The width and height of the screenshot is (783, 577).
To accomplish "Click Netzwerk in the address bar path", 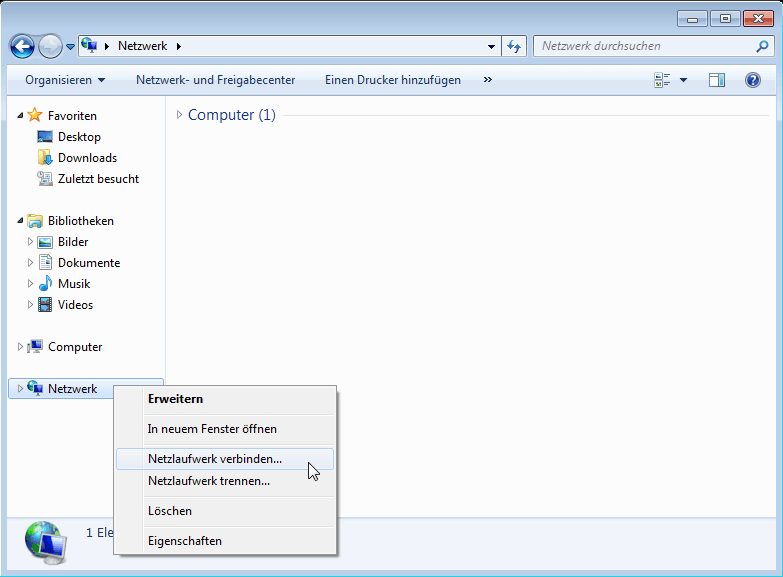I will 142,46.
